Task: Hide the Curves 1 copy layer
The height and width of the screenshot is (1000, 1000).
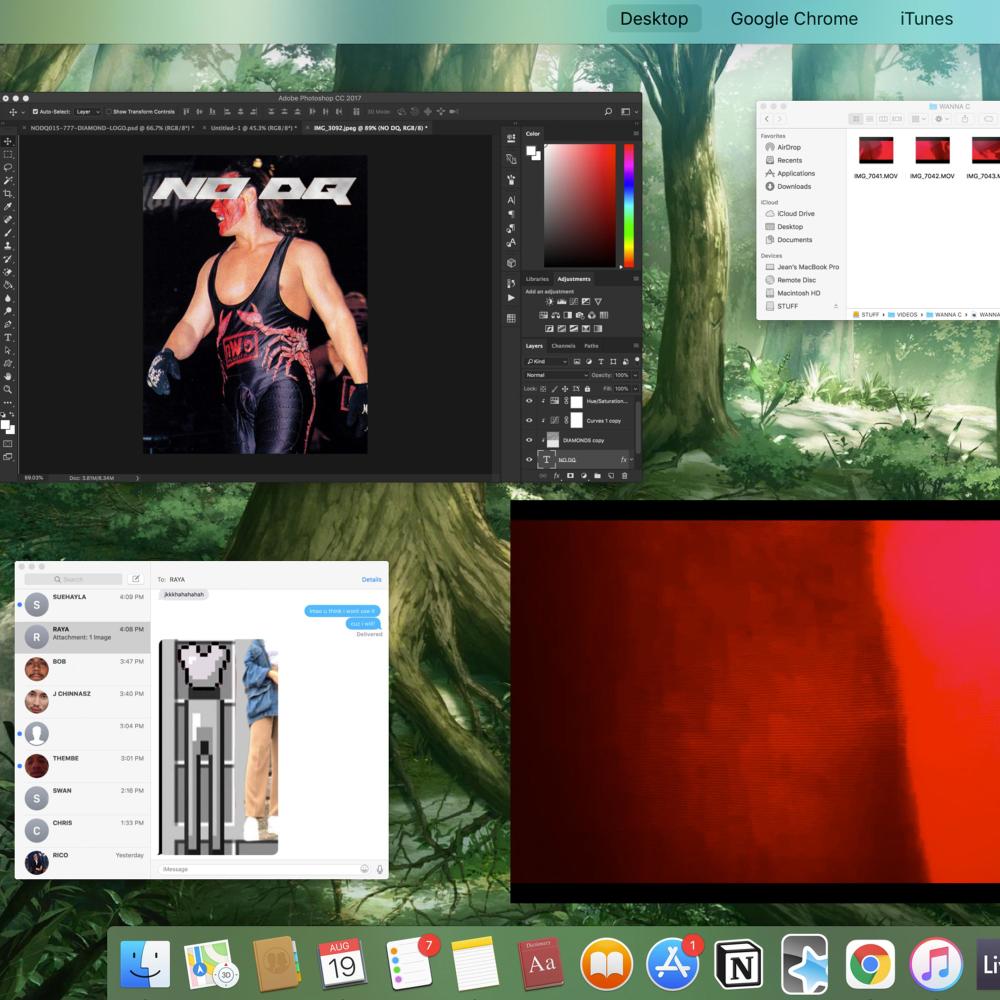Action: (529, 420)
